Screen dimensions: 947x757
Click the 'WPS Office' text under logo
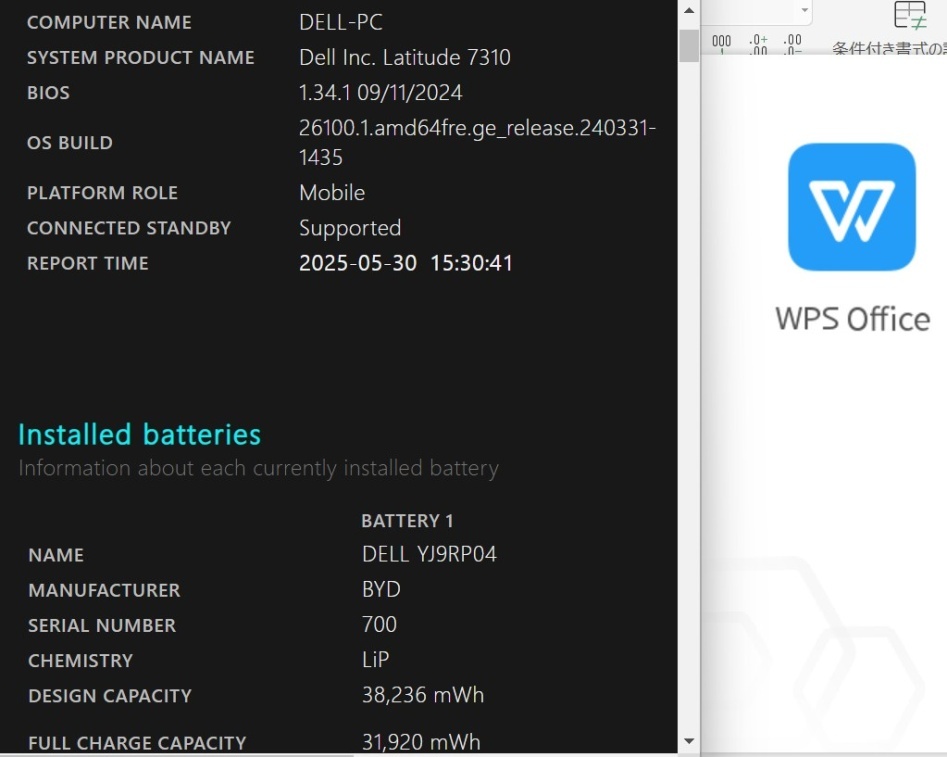point(852,319)
